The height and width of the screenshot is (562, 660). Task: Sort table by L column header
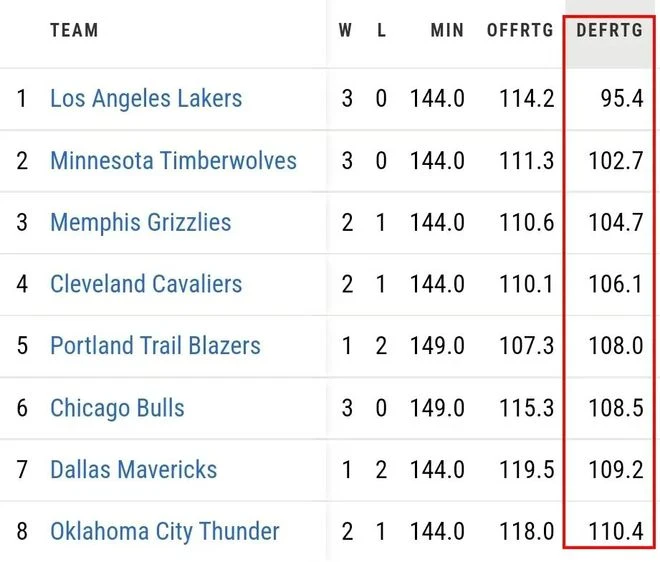pos(381,30)
